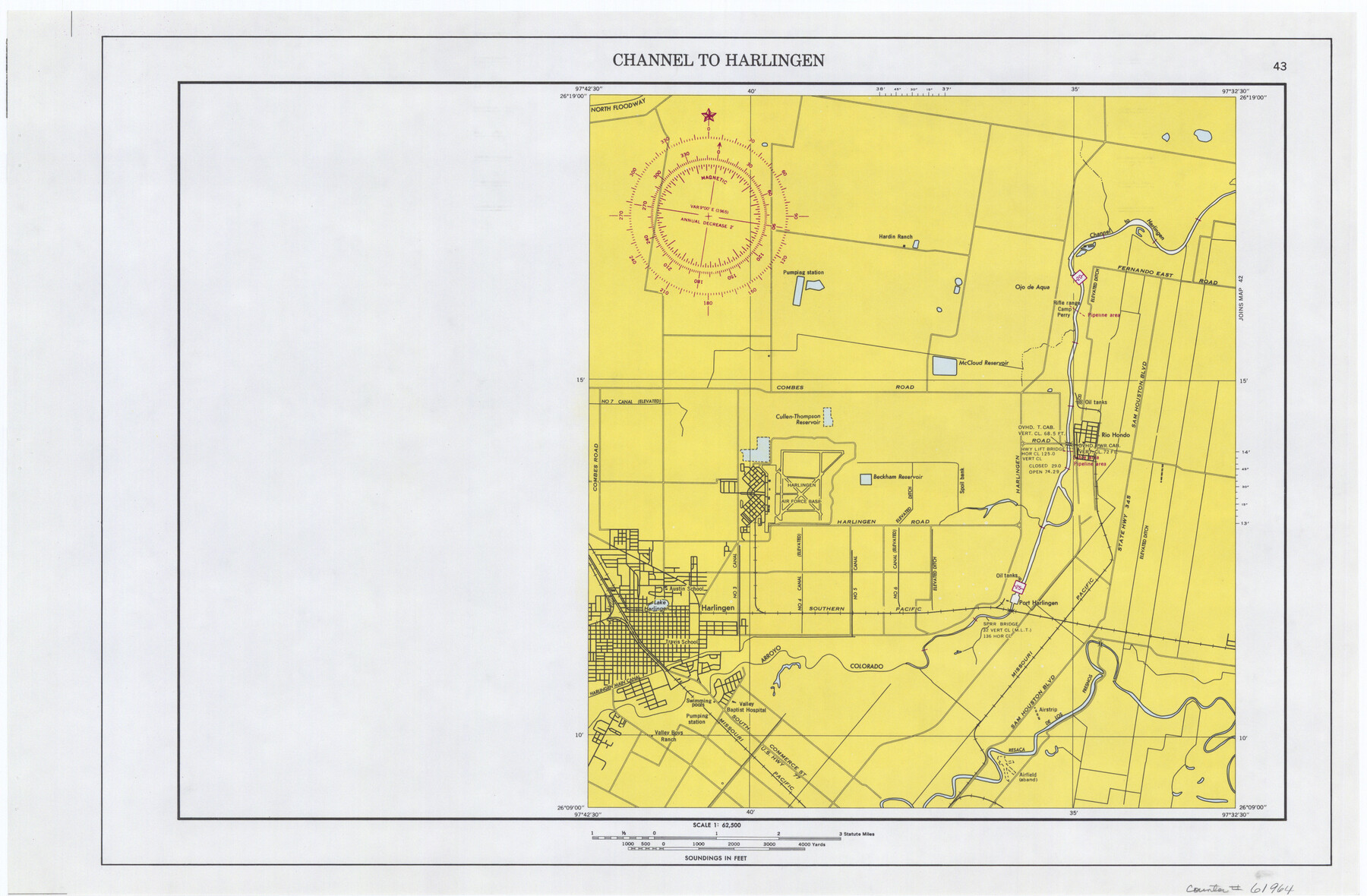Click the 'Airfield (aband)' label

1028,778
